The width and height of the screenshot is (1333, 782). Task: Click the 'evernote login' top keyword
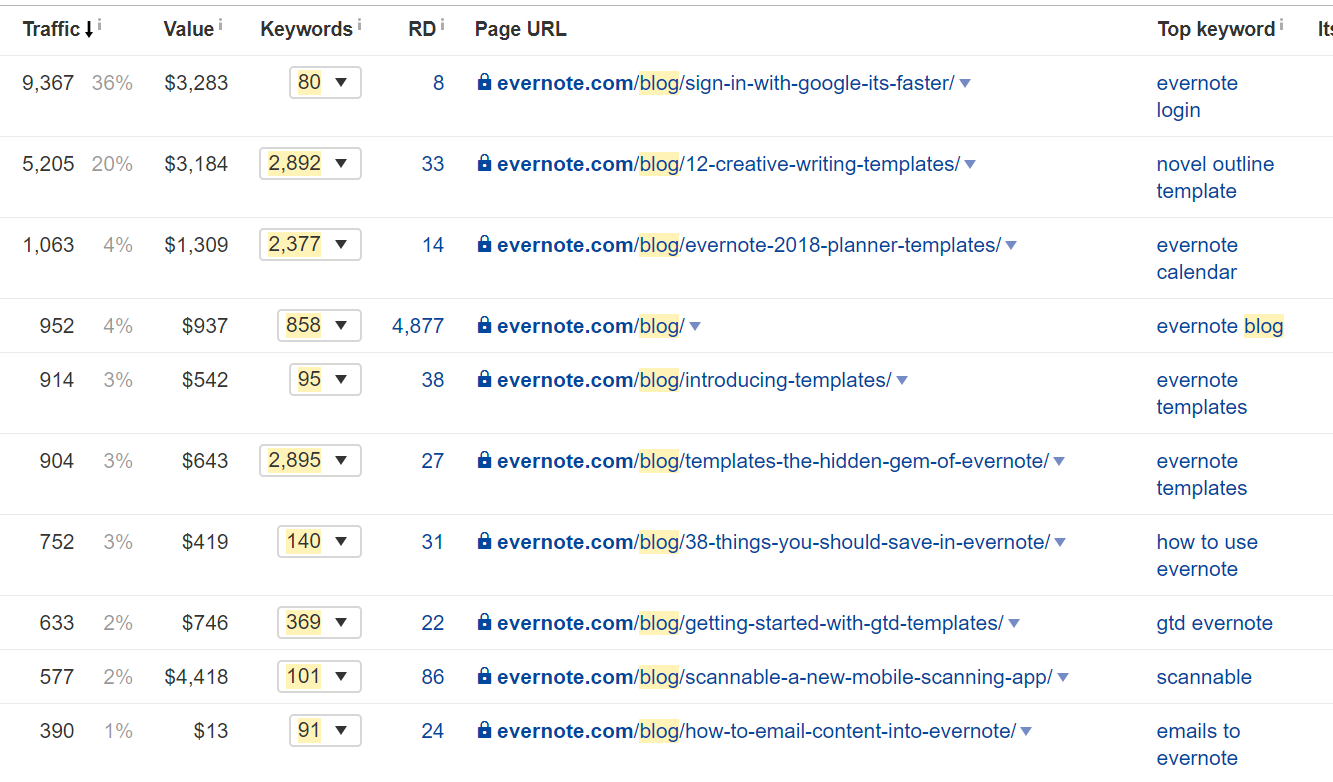(1197, 96)
